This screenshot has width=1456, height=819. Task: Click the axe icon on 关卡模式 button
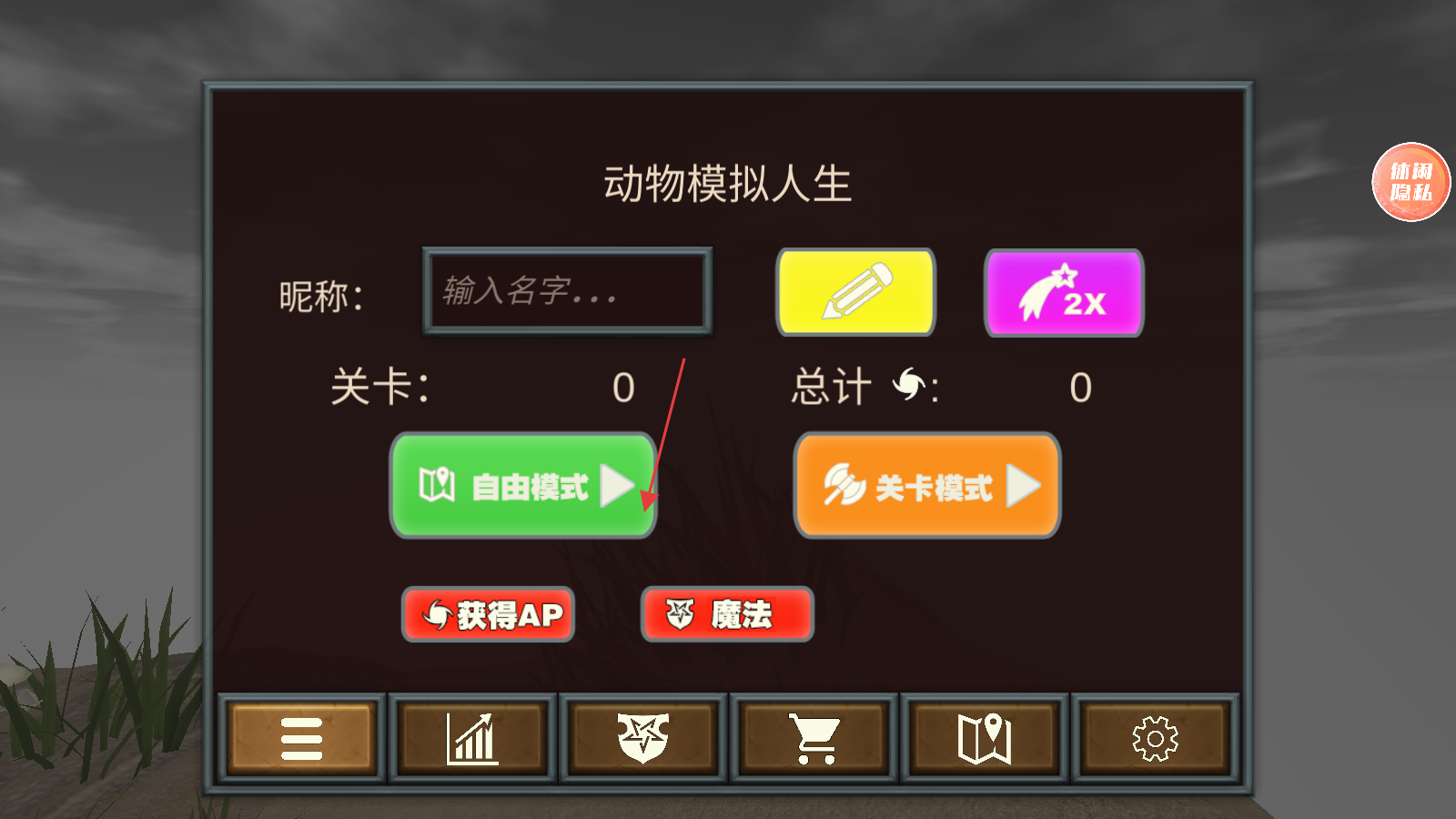[844, 484]
